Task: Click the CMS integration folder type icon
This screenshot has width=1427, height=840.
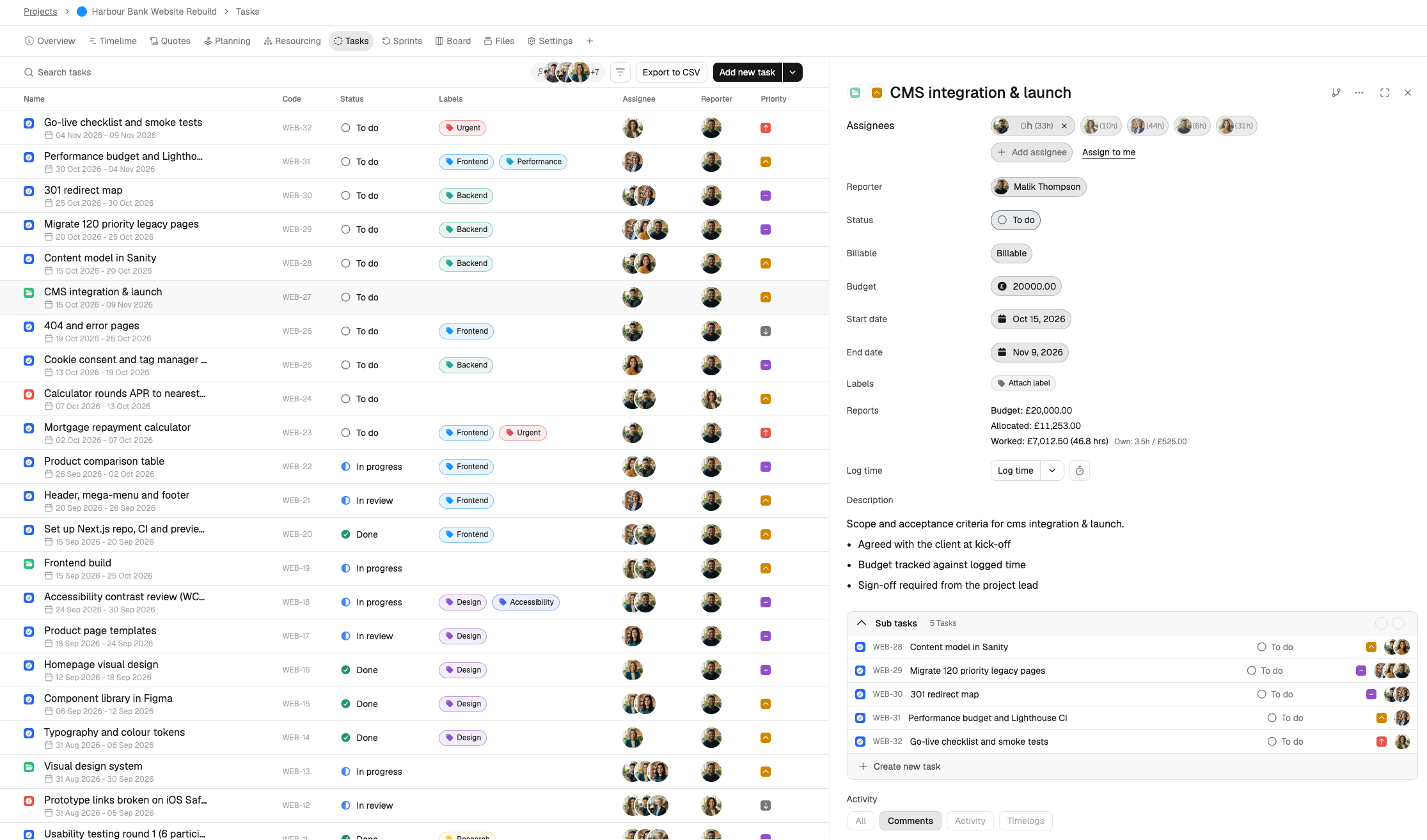Action: click(29, 293)
